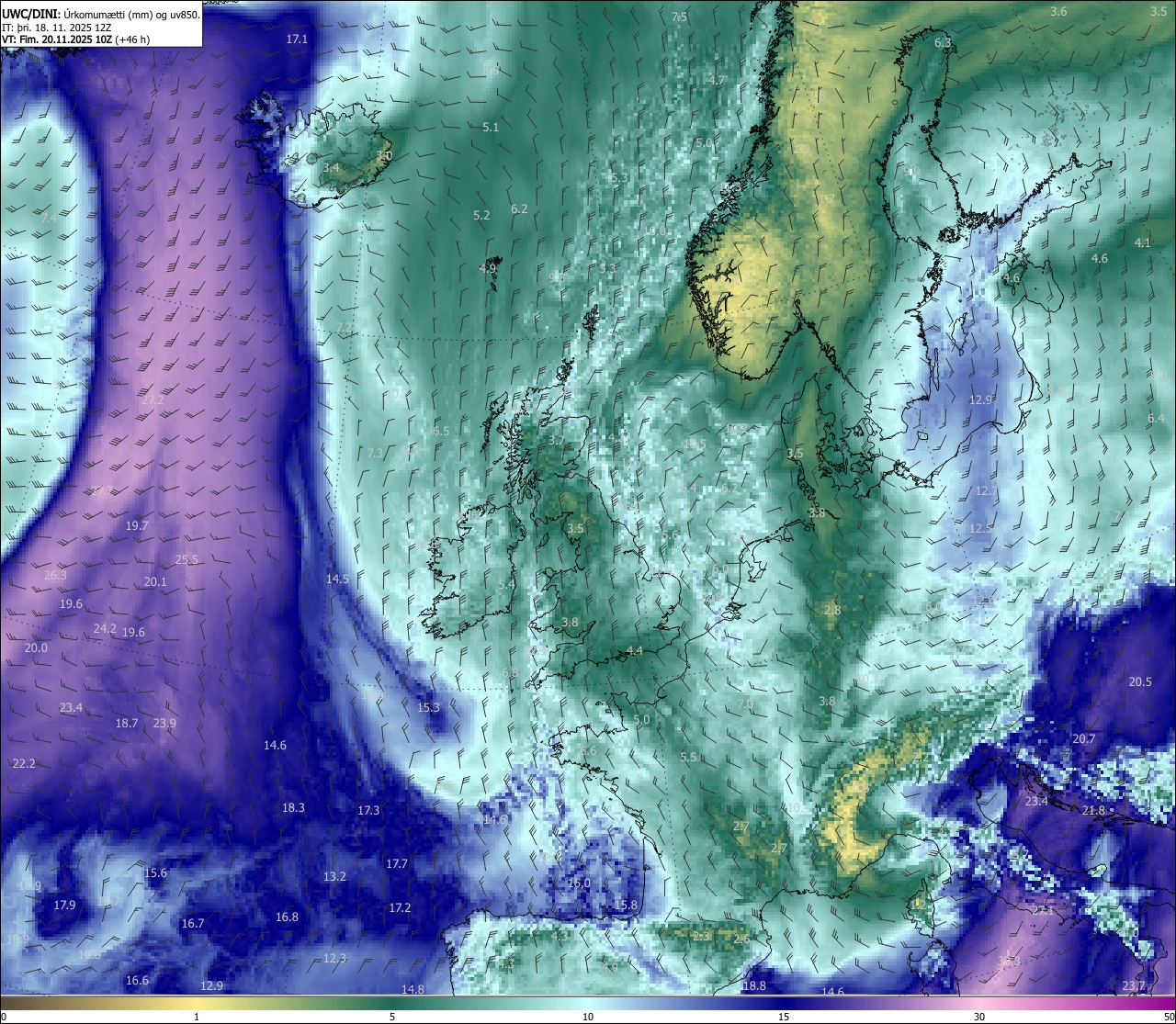
Task: Click the 21.8 value on the map
Action: click(x=1093, y=811)
